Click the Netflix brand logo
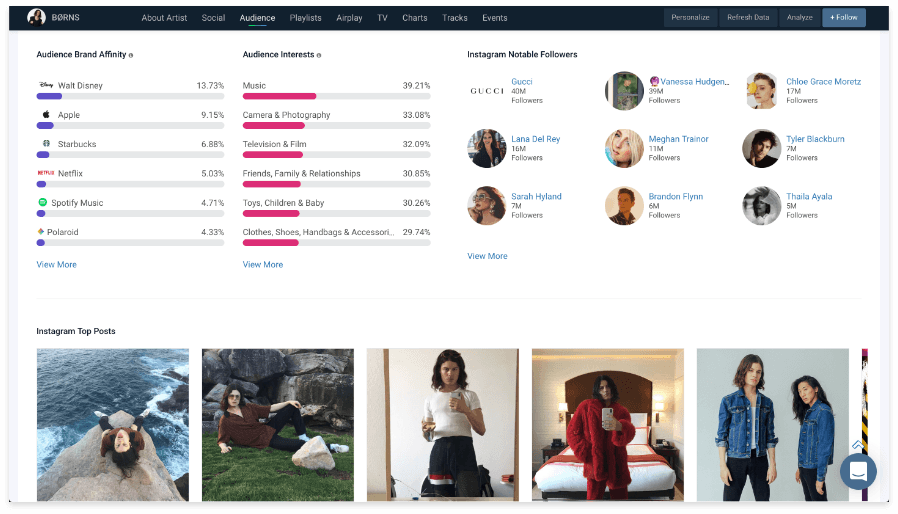This screenshot has width=898, height=514. coord(46,172)
